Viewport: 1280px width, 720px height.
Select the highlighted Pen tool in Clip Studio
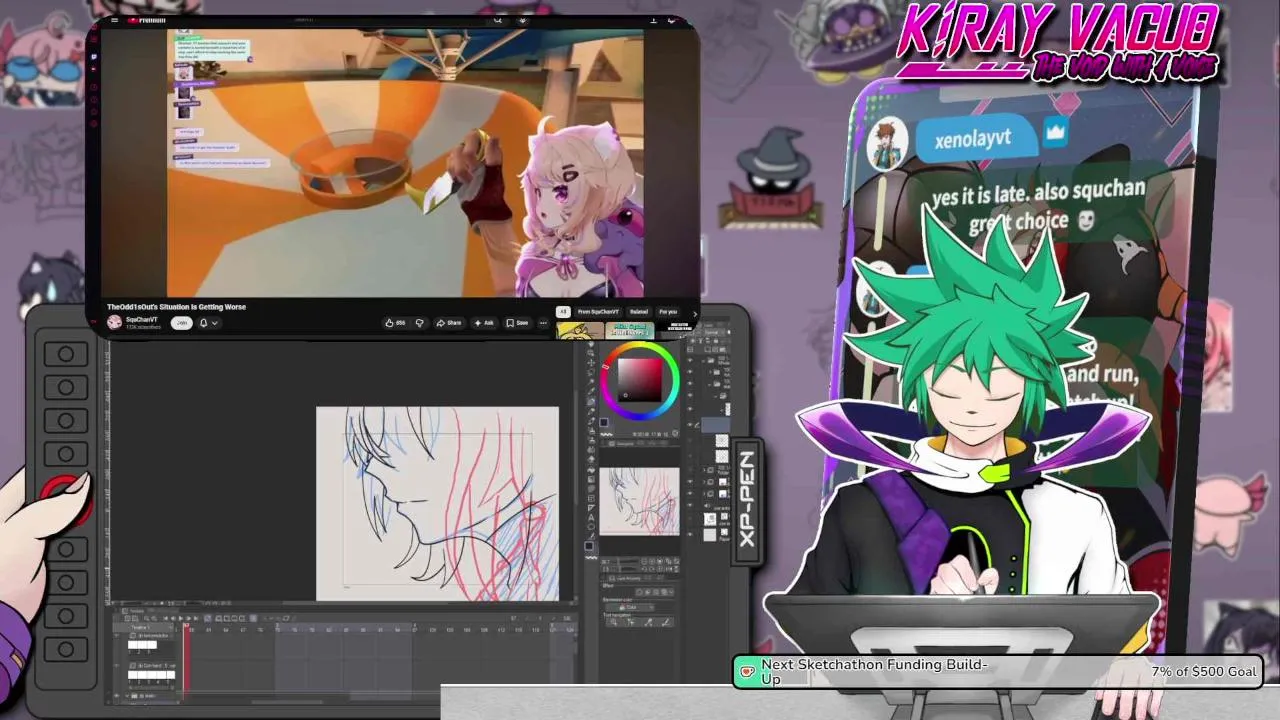[590, 401]
